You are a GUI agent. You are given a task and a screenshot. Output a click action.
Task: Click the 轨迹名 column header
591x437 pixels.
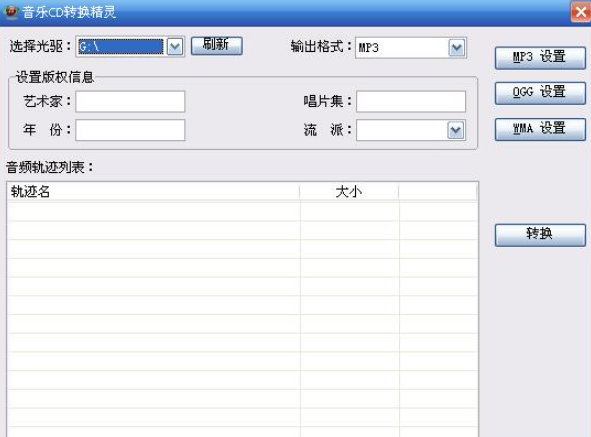point(153,192)
